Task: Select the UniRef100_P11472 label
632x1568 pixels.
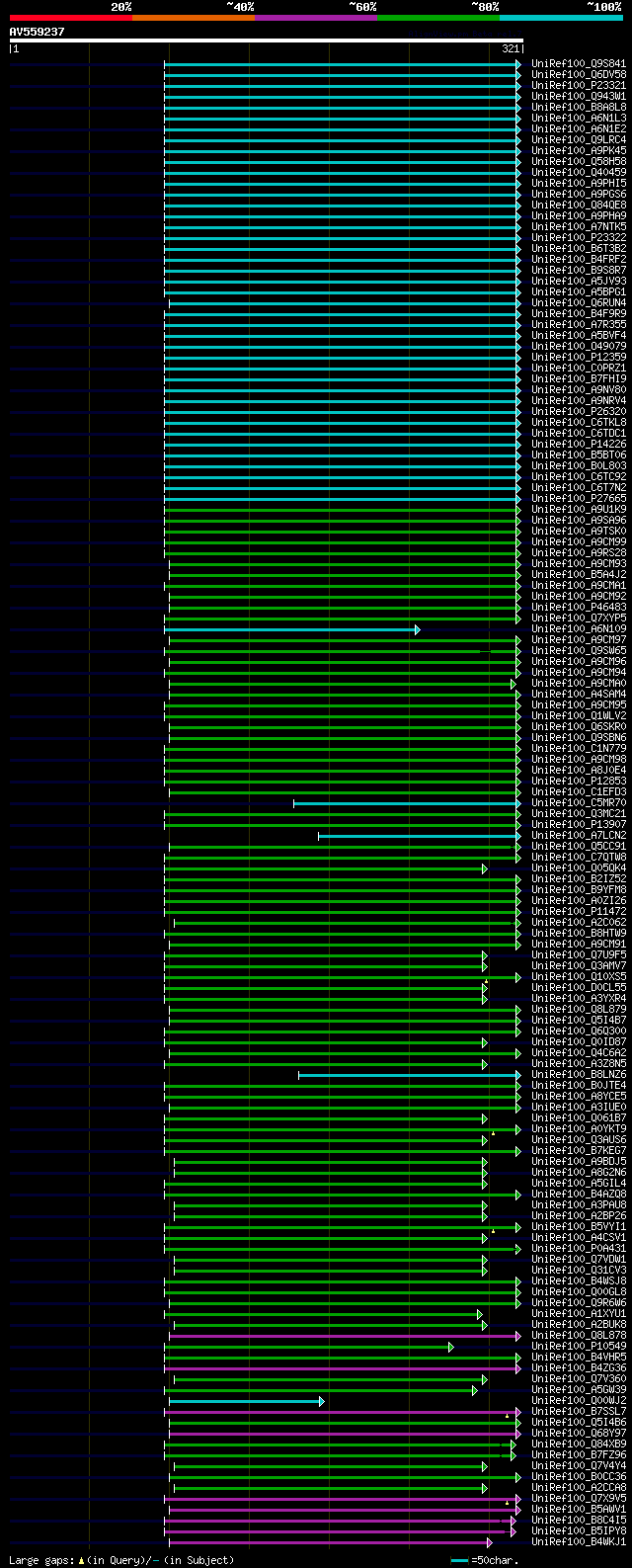Action: point(579,912)
